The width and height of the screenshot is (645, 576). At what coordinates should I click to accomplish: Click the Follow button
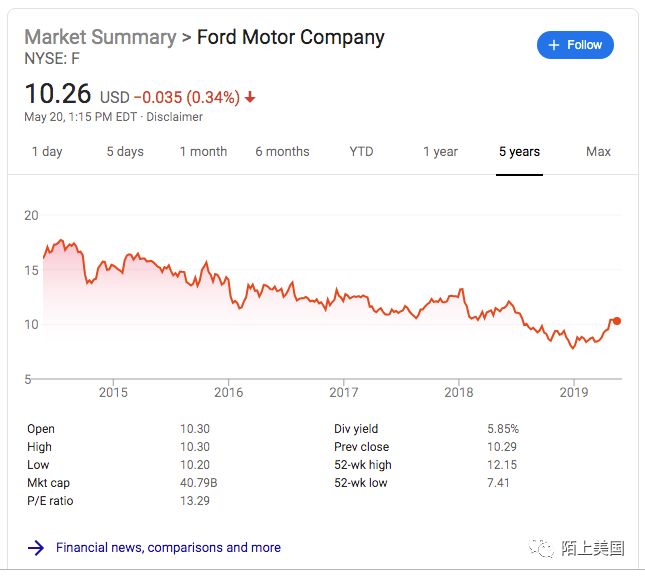575,45
